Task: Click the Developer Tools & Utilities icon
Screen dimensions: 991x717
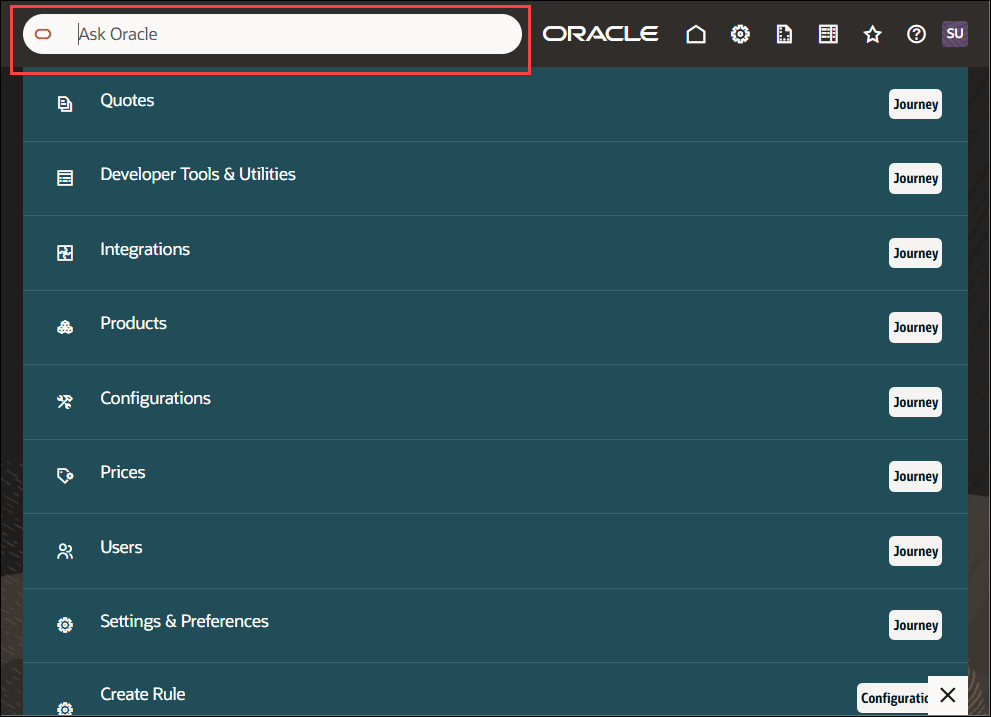Action: (x=65, y=177)
